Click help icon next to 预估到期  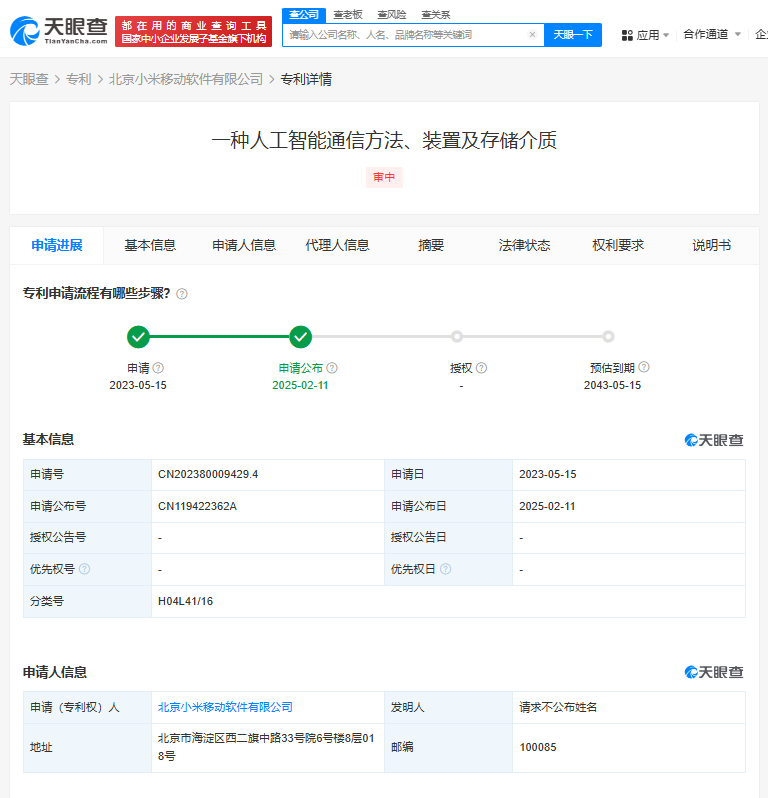tap(643, 368)
